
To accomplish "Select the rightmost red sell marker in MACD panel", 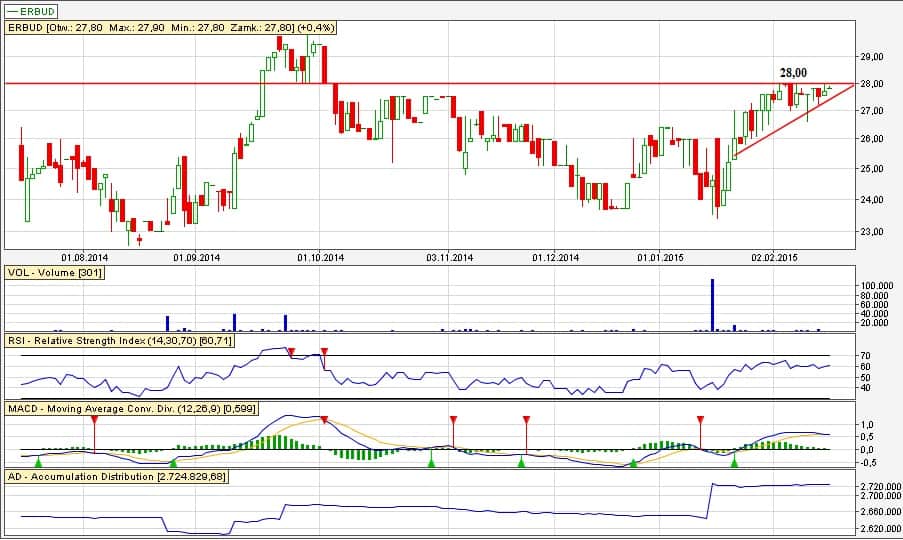I will [x=700, y=419].
